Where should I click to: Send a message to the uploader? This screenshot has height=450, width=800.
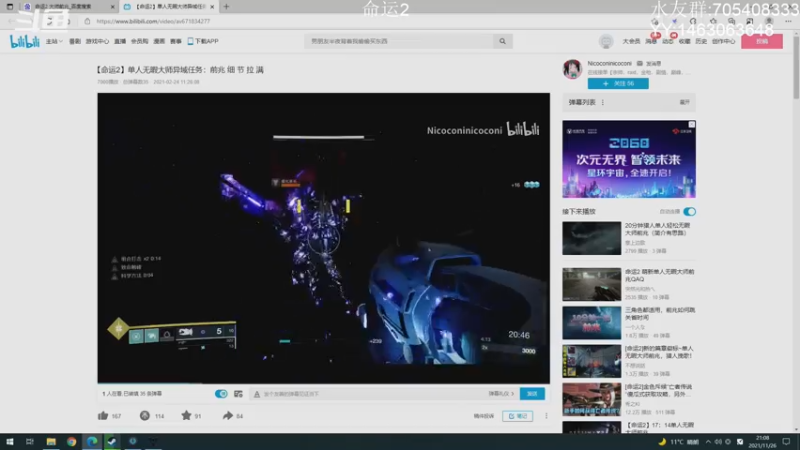(x=649, y=63)
